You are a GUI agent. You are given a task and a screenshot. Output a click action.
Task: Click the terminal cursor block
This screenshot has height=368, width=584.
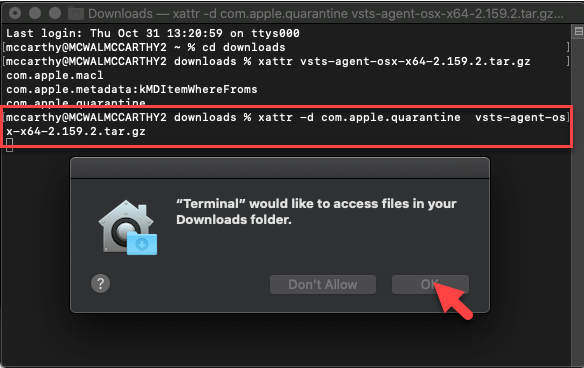pos(9,145)
